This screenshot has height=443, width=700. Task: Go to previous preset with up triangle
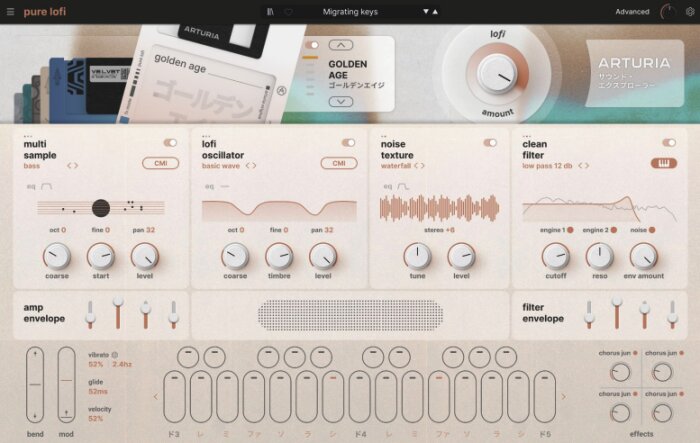[435, 12]
